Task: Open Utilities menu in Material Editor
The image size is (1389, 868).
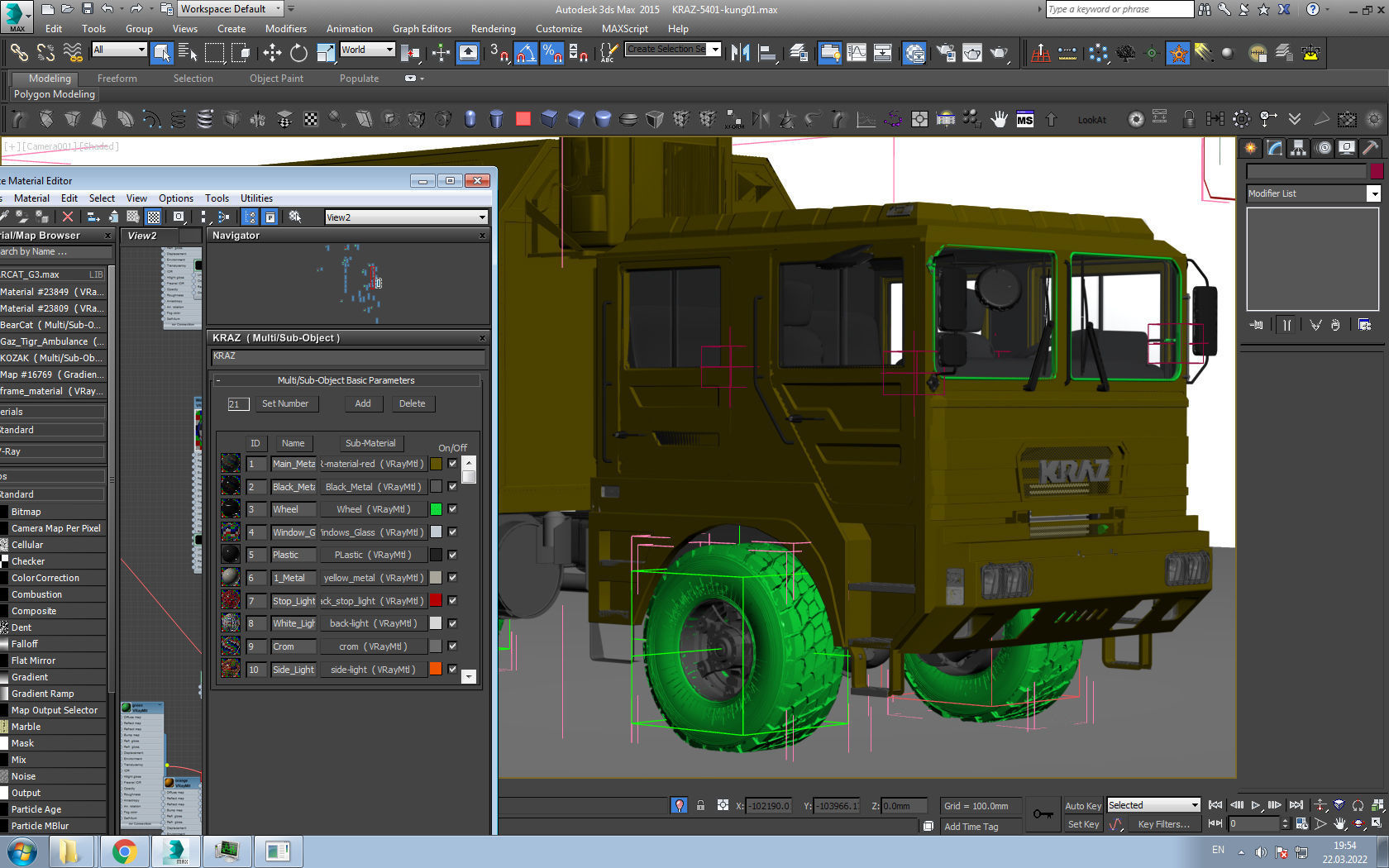Action: pos(256,198)
